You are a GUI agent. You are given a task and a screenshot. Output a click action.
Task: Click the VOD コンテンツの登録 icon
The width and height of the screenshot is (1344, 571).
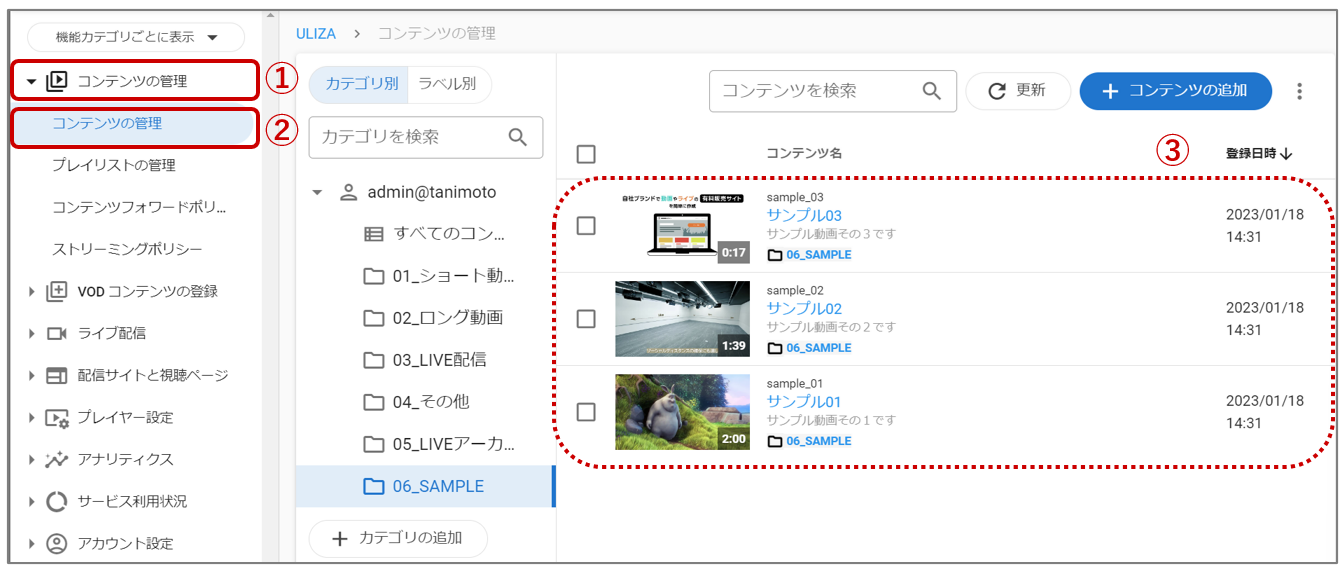pos(57,291)
